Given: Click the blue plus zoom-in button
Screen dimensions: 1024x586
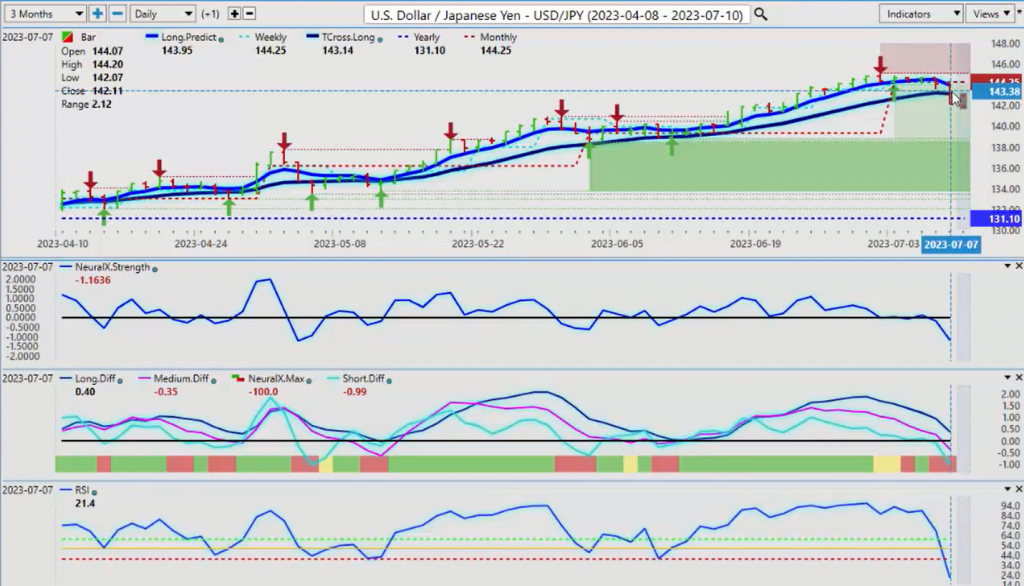Looking at the screenshot, I should [98, 14].
